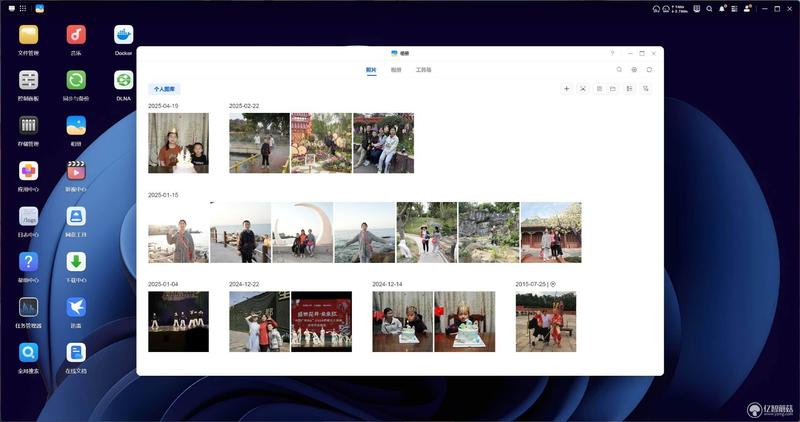Click the album app icon pinned in top bar
The width and height of the screenshot is (800, 422).
(x=39, y=9)
